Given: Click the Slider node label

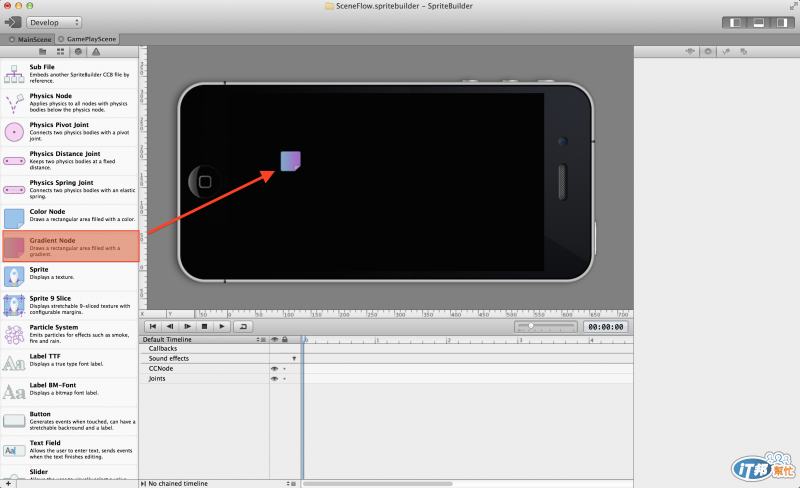Looking at the screenshot, I should click(x=39, y=472).
